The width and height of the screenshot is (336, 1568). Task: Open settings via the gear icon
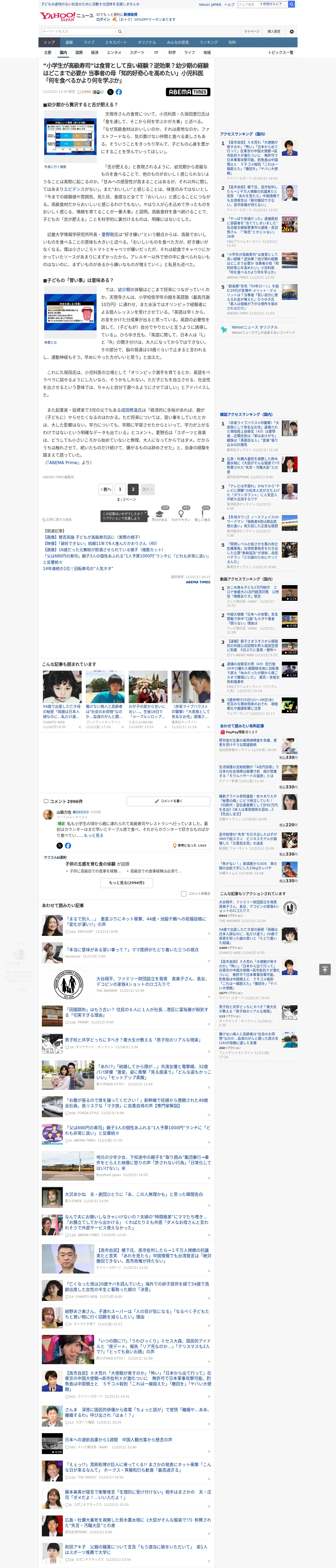click(x=292, y=31)
